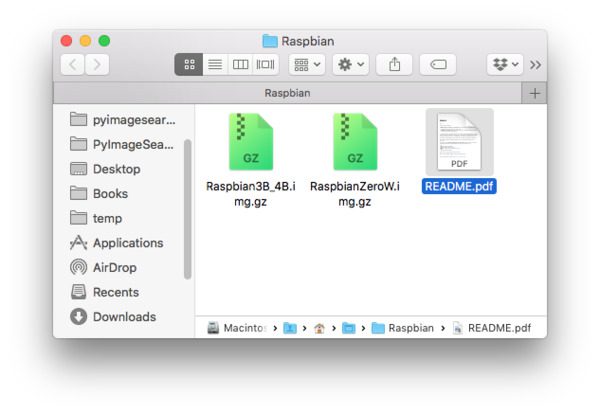The height and width of the screenshot is (414, 600).
Task: Open the gear action menu
Action: (351, 64)
